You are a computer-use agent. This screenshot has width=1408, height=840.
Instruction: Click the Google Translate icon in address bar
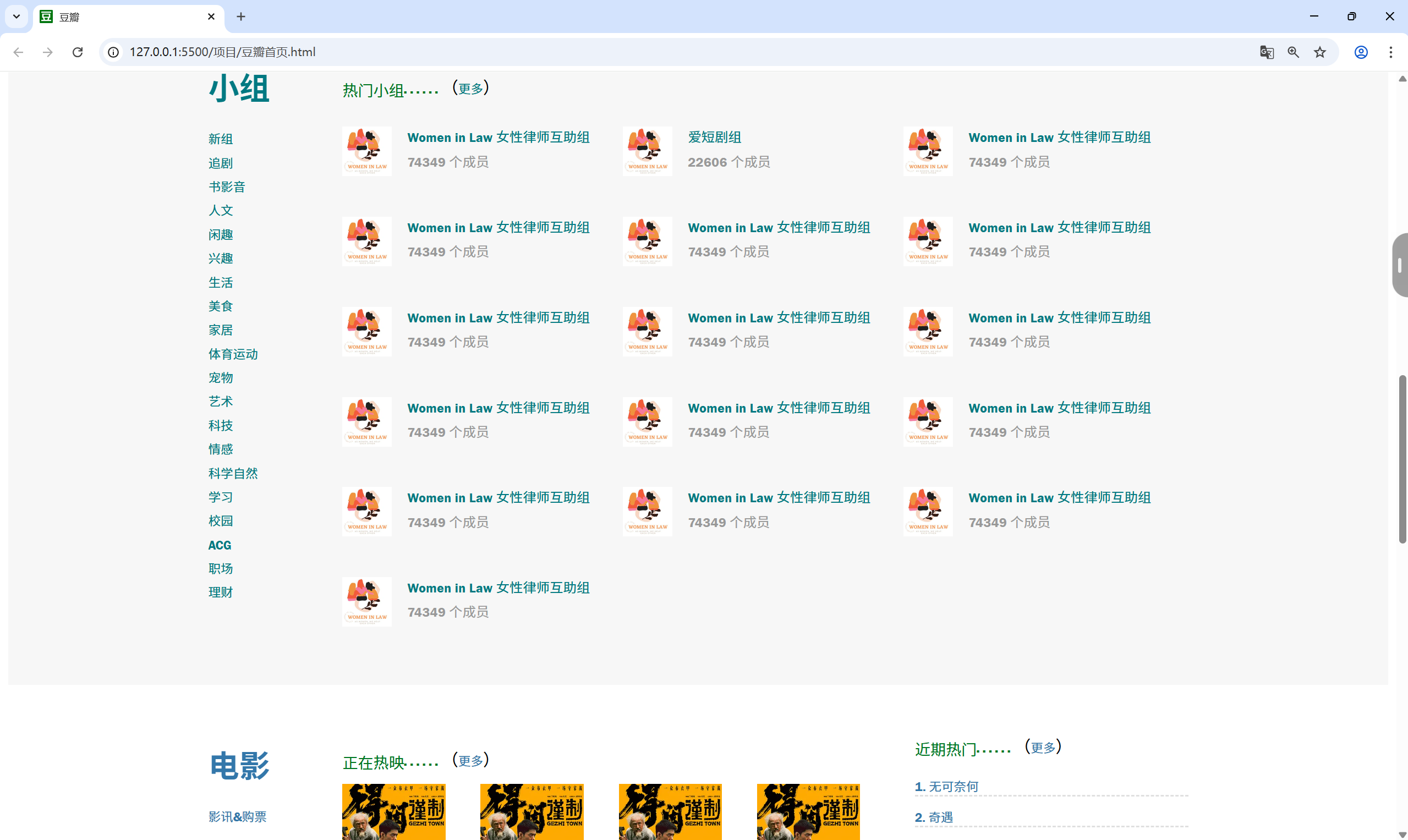pos(1267,52)
